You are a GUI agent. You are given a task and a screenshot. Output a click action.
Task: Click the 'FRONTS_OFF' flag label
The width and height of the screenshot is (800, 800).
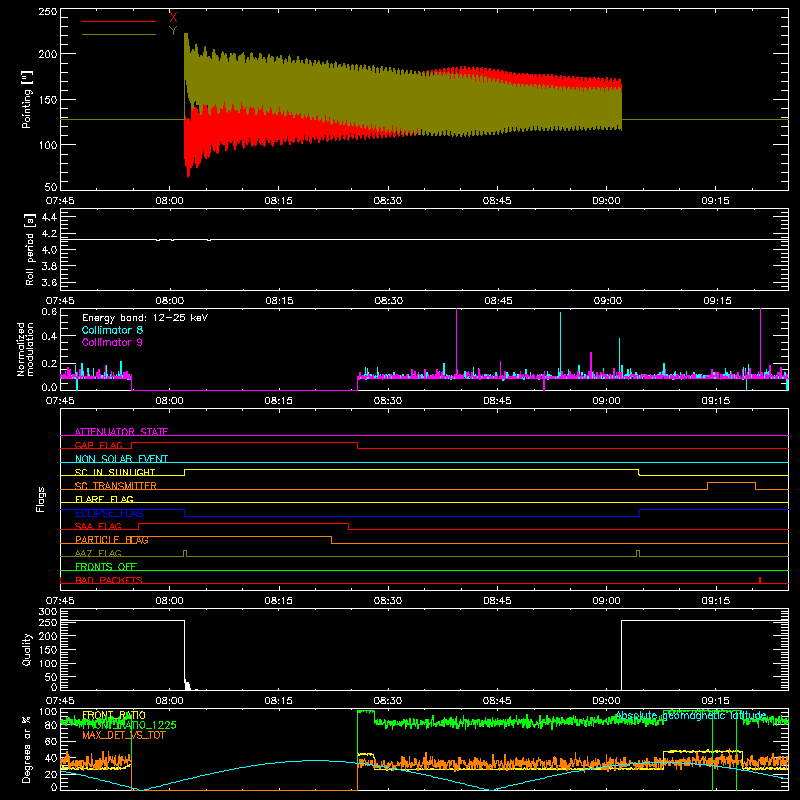coord(106,566)
